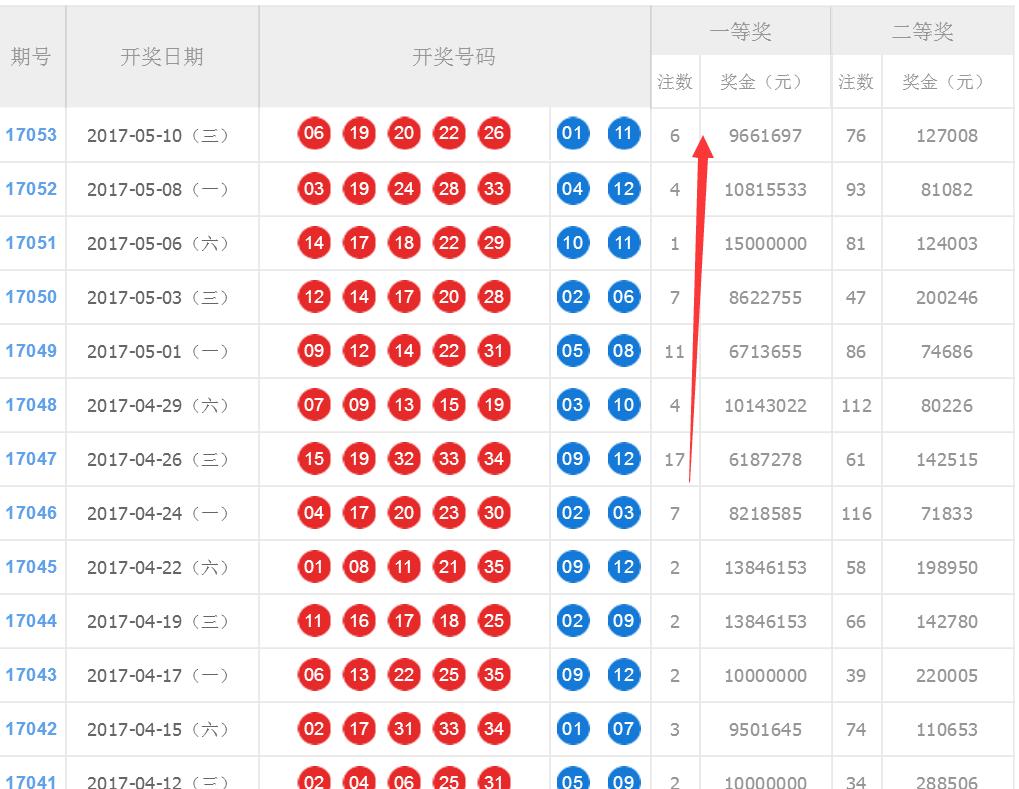The height and width of the screenshot is (789, 1019).
Task: Click red ball 16 in row 17044
Action: pyautogui.click(x=359, y=620)
